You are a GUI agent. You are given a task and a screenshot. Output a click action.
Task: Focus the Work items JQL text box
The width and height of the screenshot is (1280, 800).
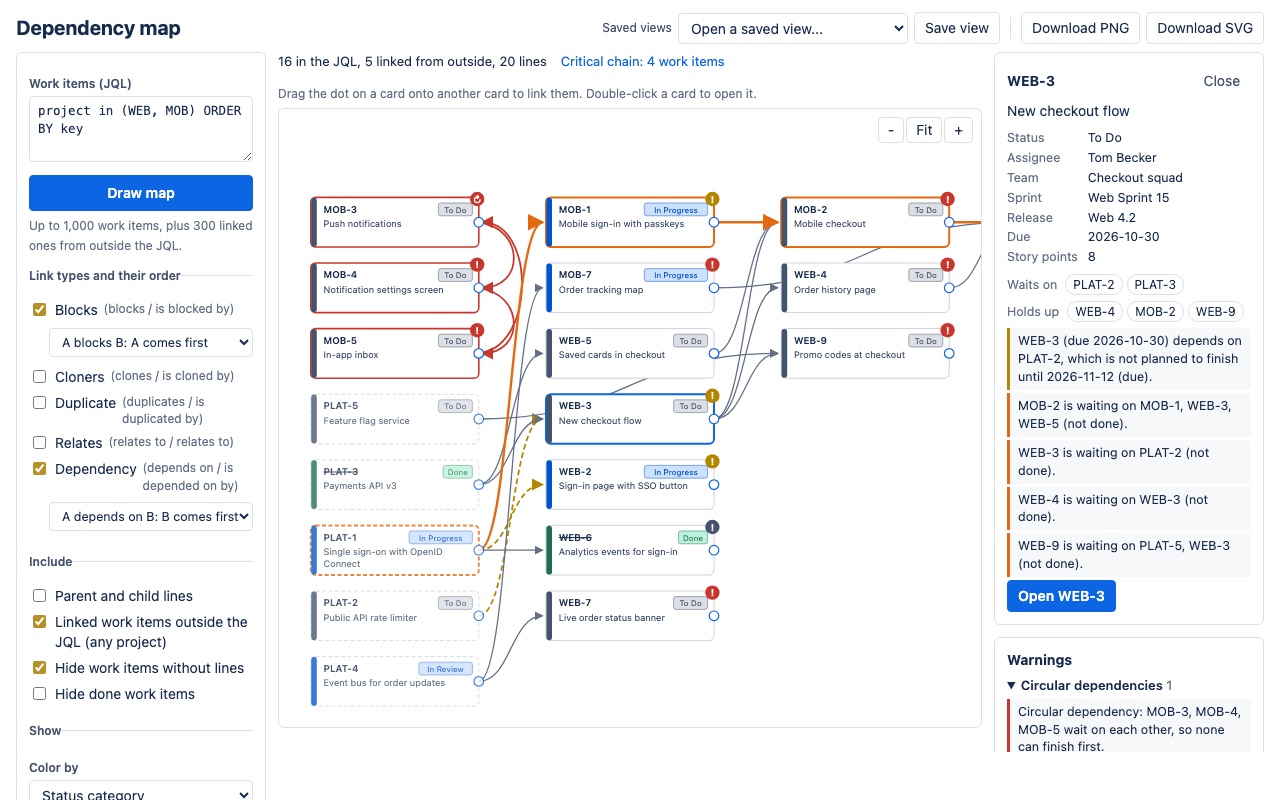141,129
